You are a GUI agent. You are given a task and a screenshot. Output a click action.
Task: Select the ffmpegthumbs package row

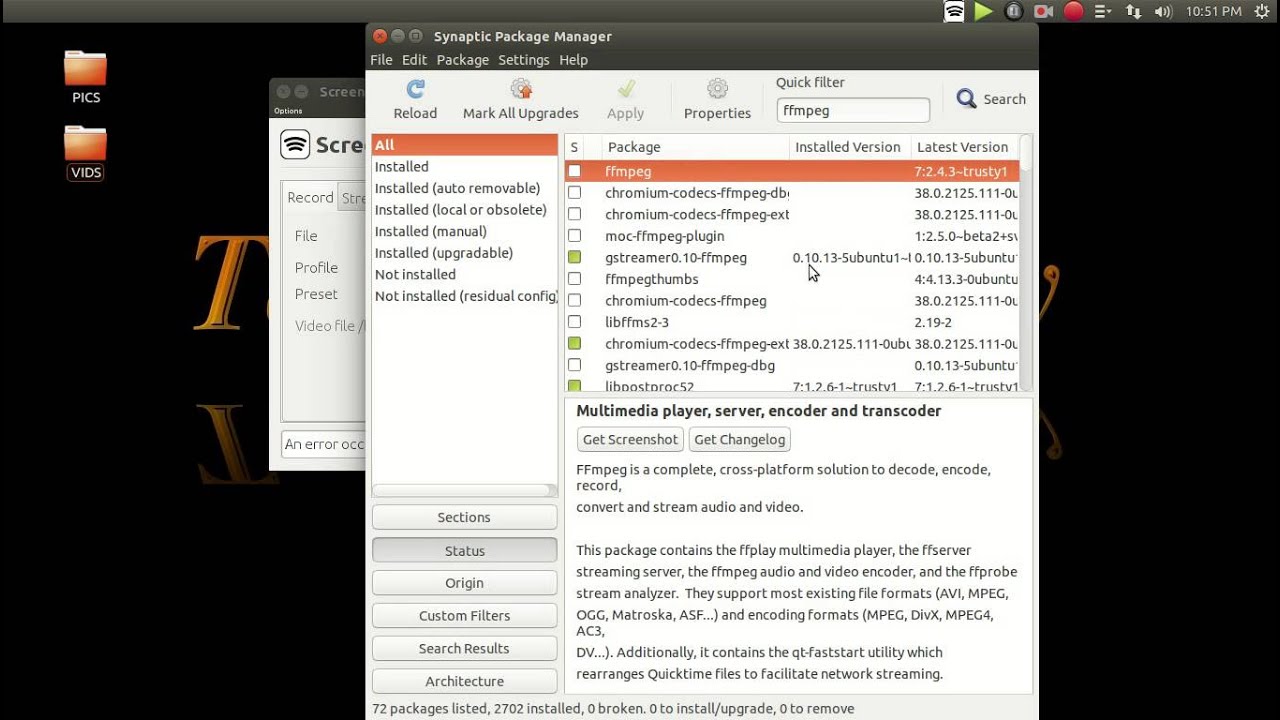(x=792, y=279)
